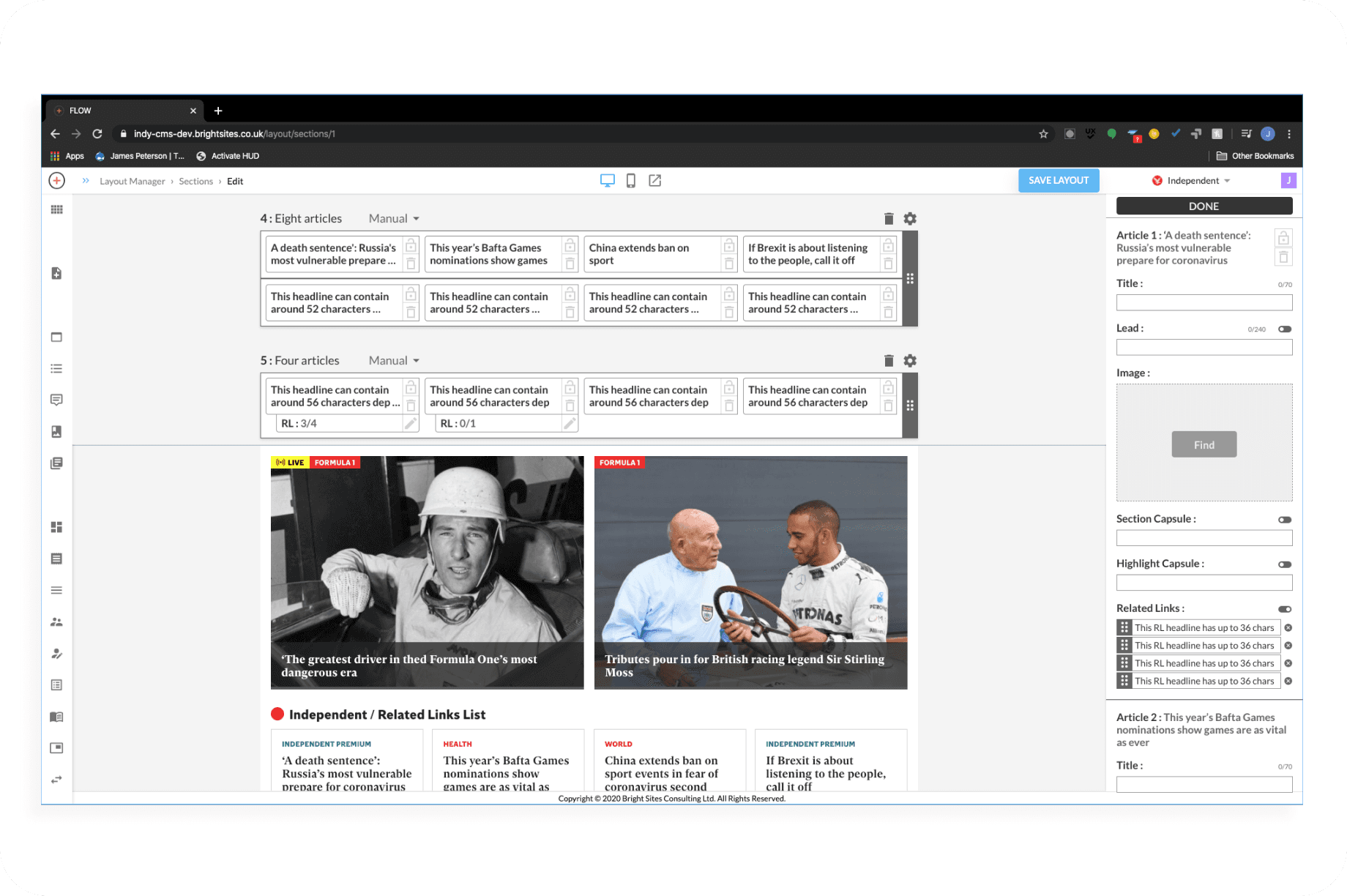Toggle the Lead switch
This screenshot has width=1347, height=896.
pos(1285,329)
